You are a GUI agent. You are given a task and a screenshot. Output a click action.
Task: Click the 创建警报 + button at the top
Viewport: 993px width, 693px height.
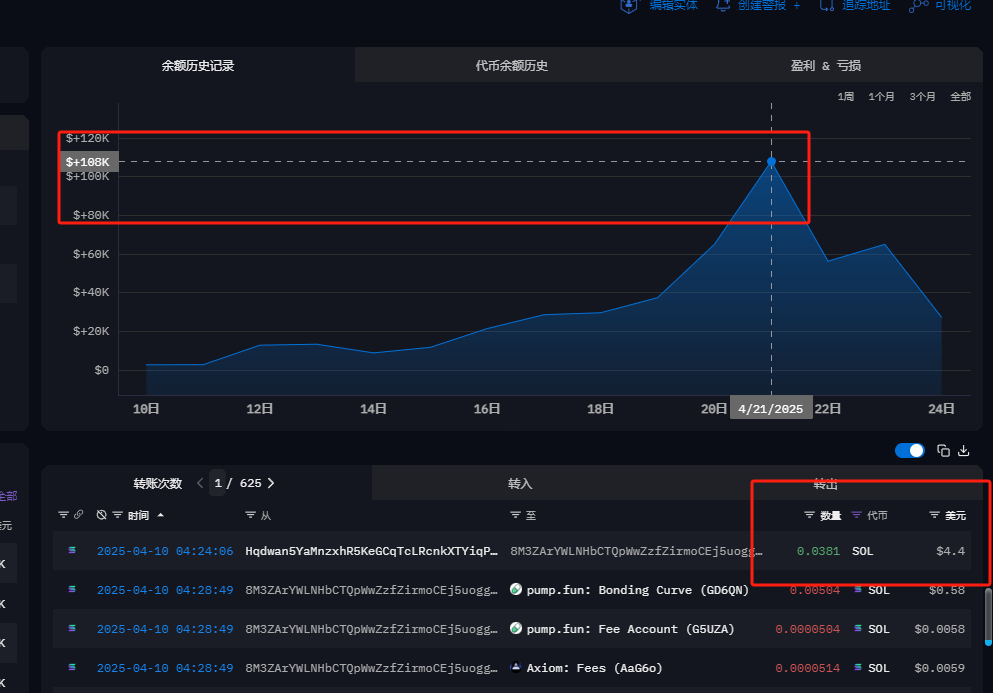coord(758,5)
